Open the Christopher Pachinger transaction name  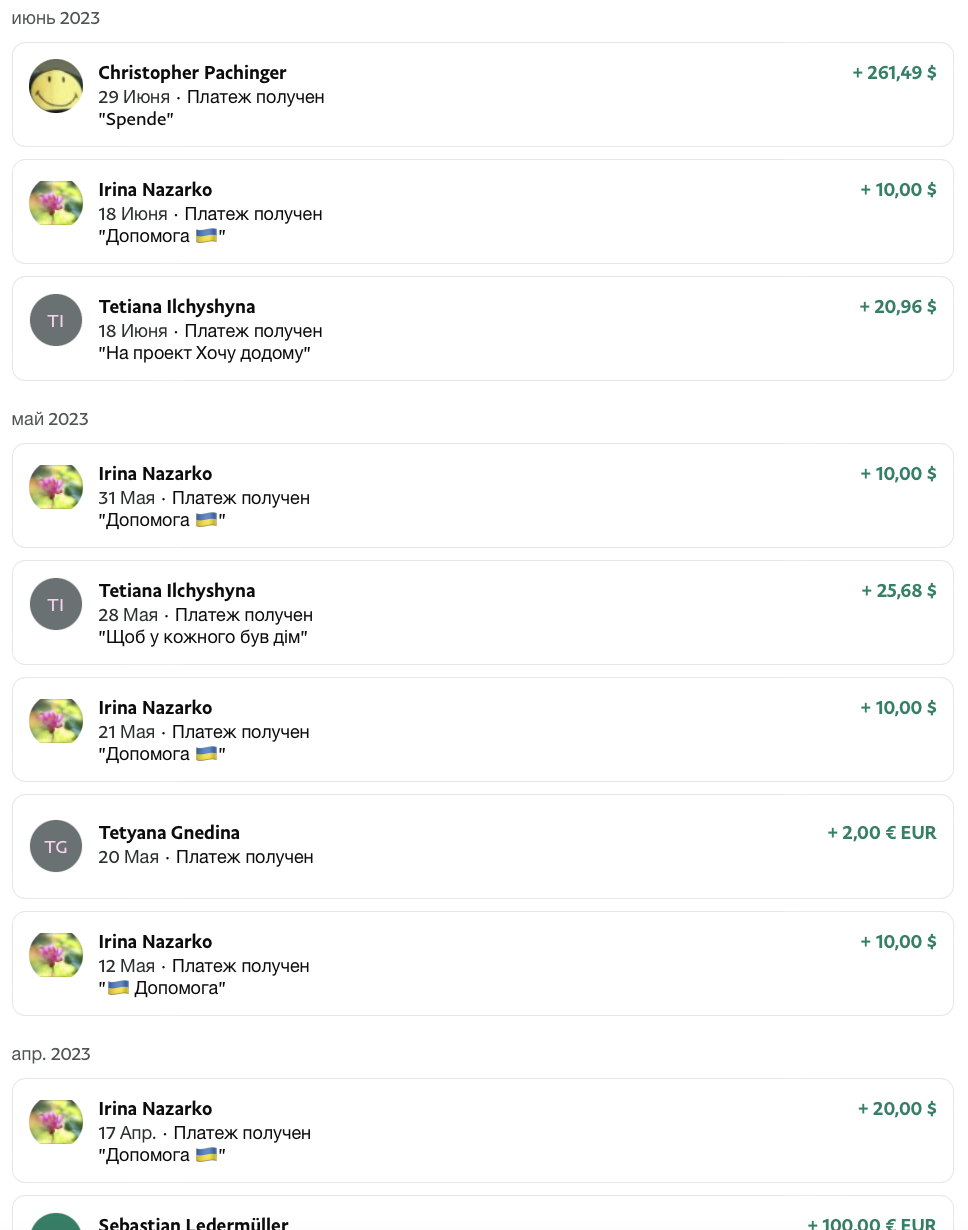pos(192,73)
